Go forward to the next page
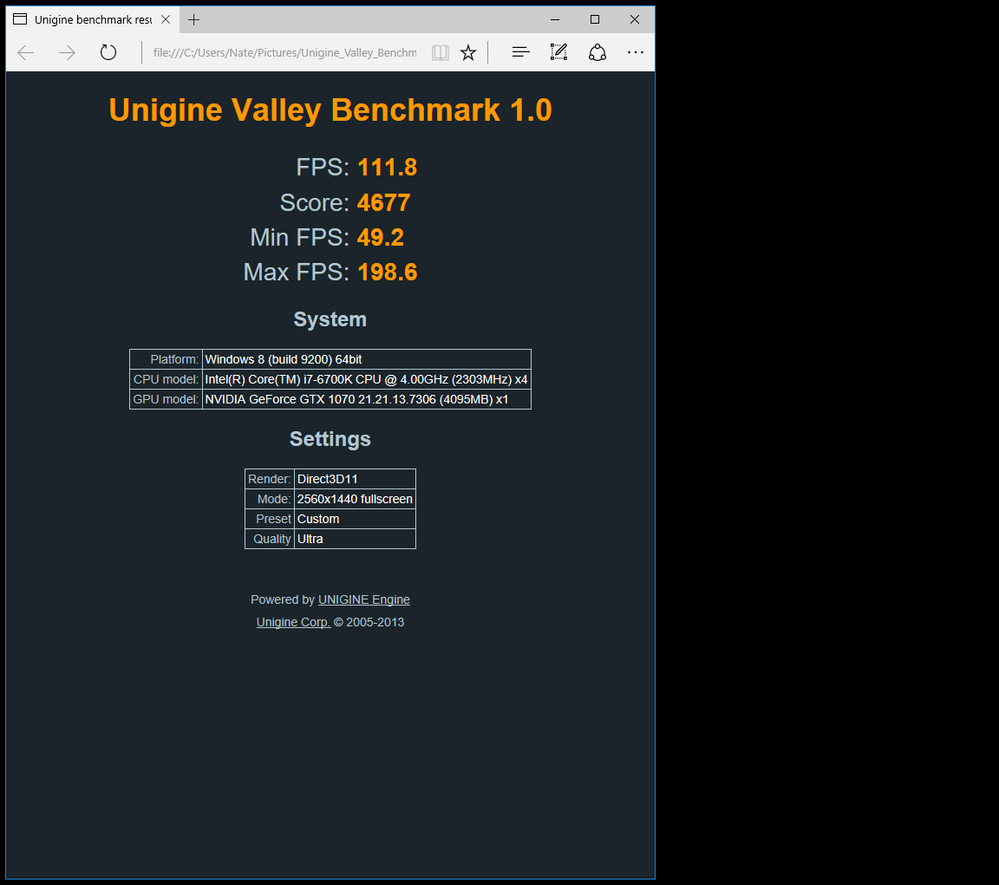 coord(67,52)
